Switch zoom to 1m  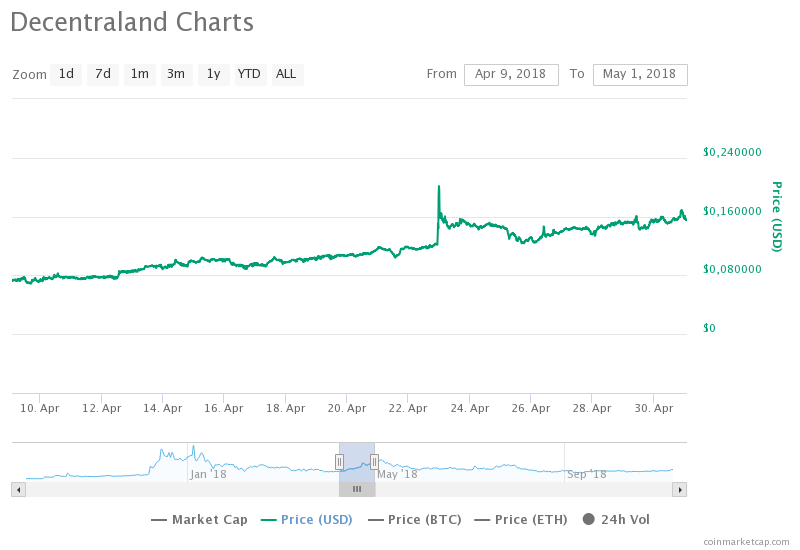tap(140, 74)
